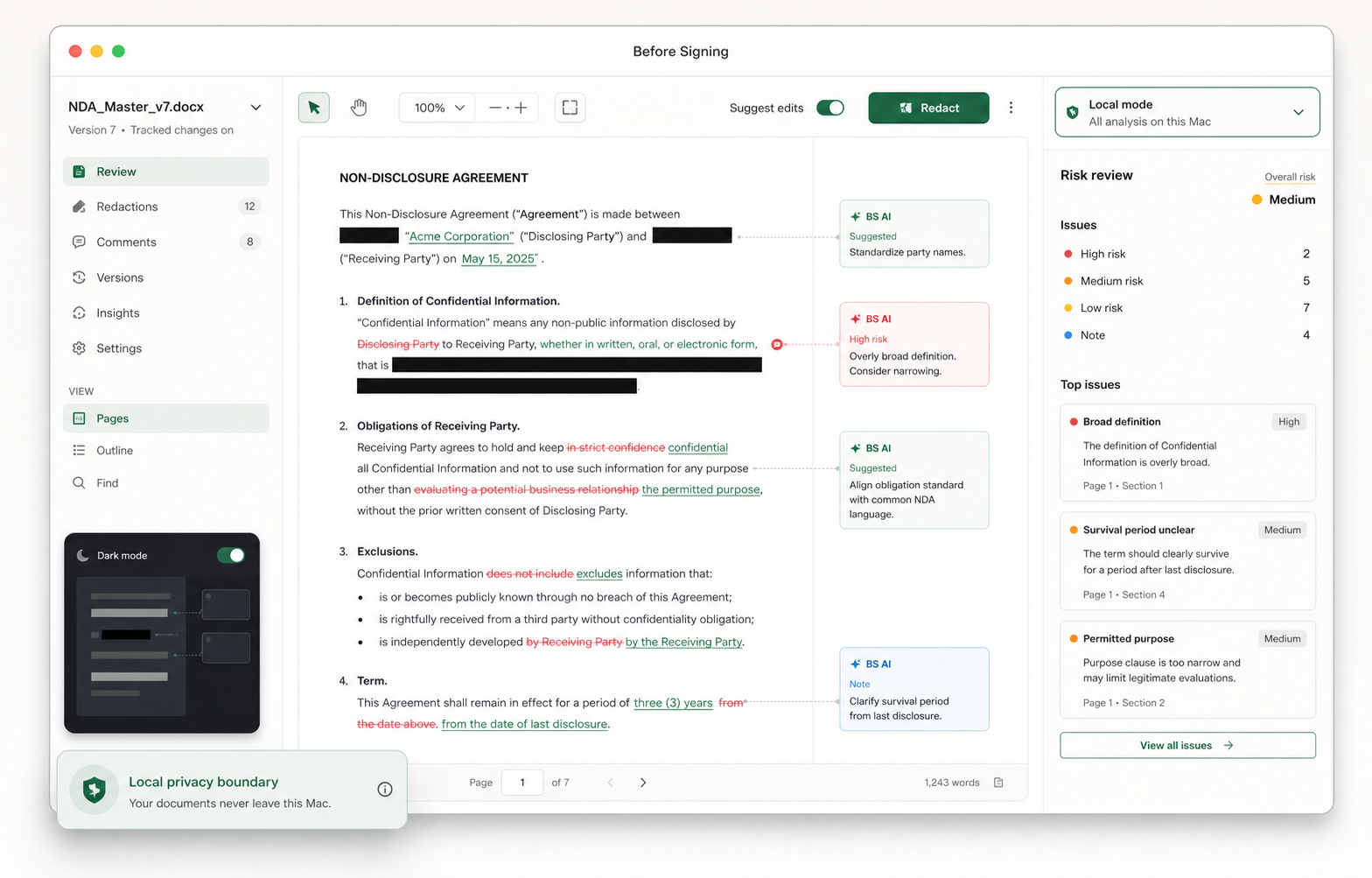
Task: Click the Find magnifier icon
Action: click(x=79, y=482)
